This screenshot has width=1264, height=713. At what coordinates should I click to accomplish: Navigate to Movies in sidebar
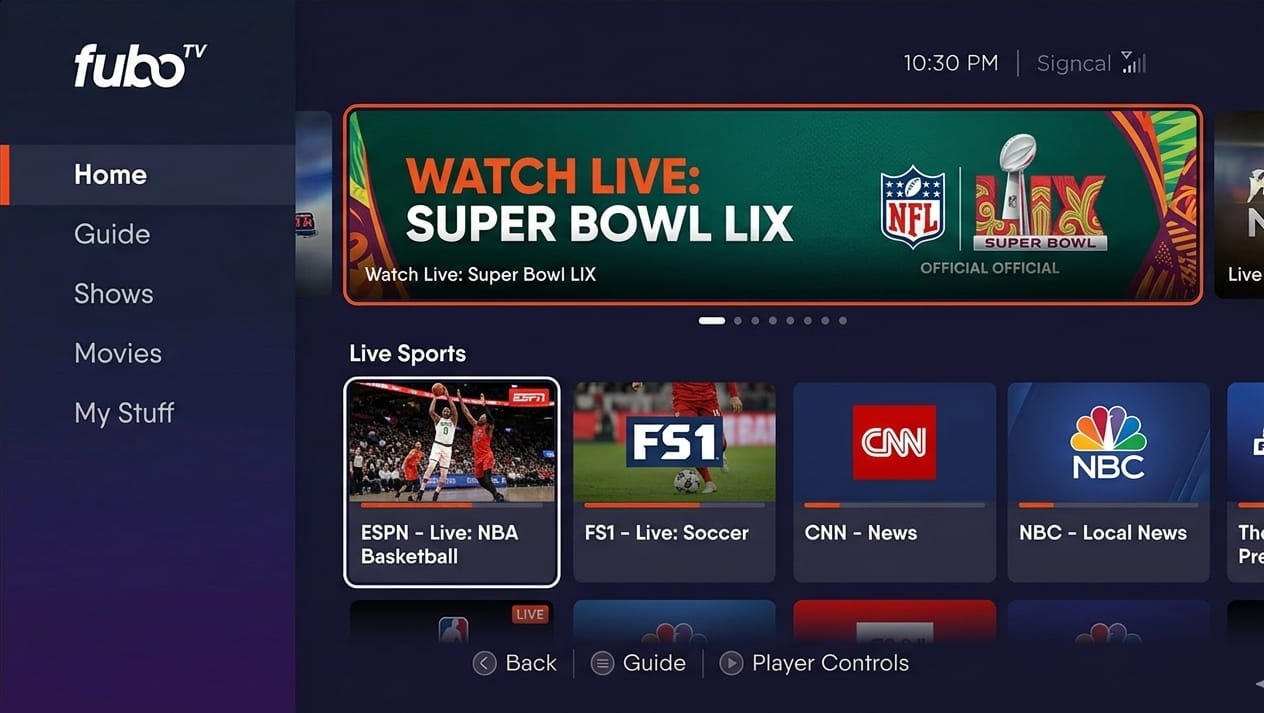point(118,353)
